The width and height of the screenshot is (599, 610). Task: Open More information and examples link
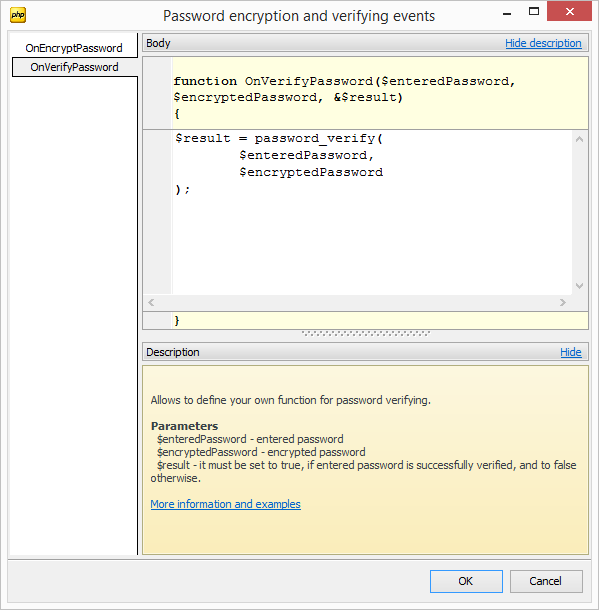225,504
